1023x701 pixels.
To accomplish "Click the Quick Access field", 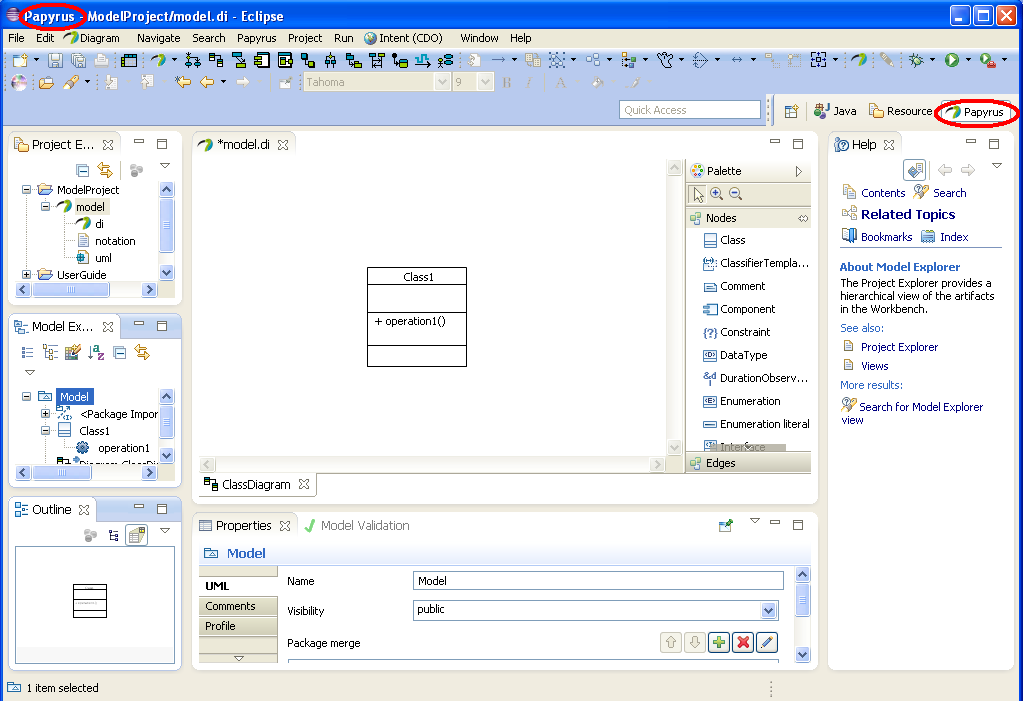I will pos(690,110).
